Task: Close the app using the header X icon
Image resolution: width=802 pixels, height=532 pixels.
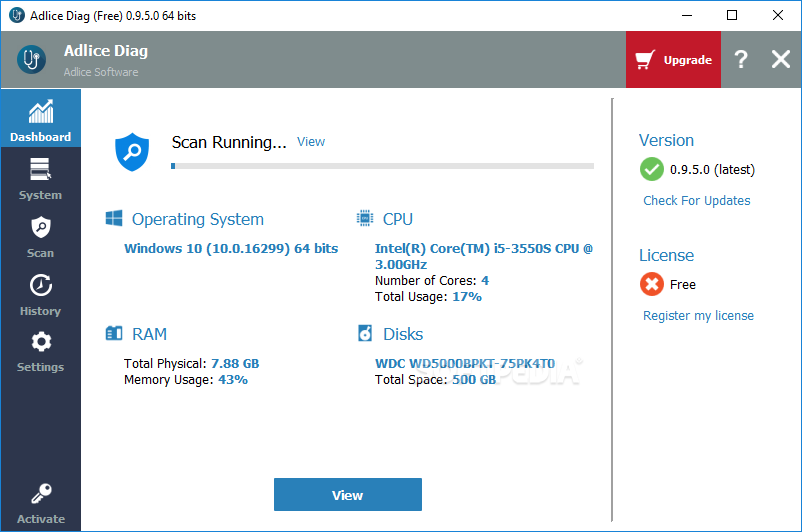Action: point(781,59)
